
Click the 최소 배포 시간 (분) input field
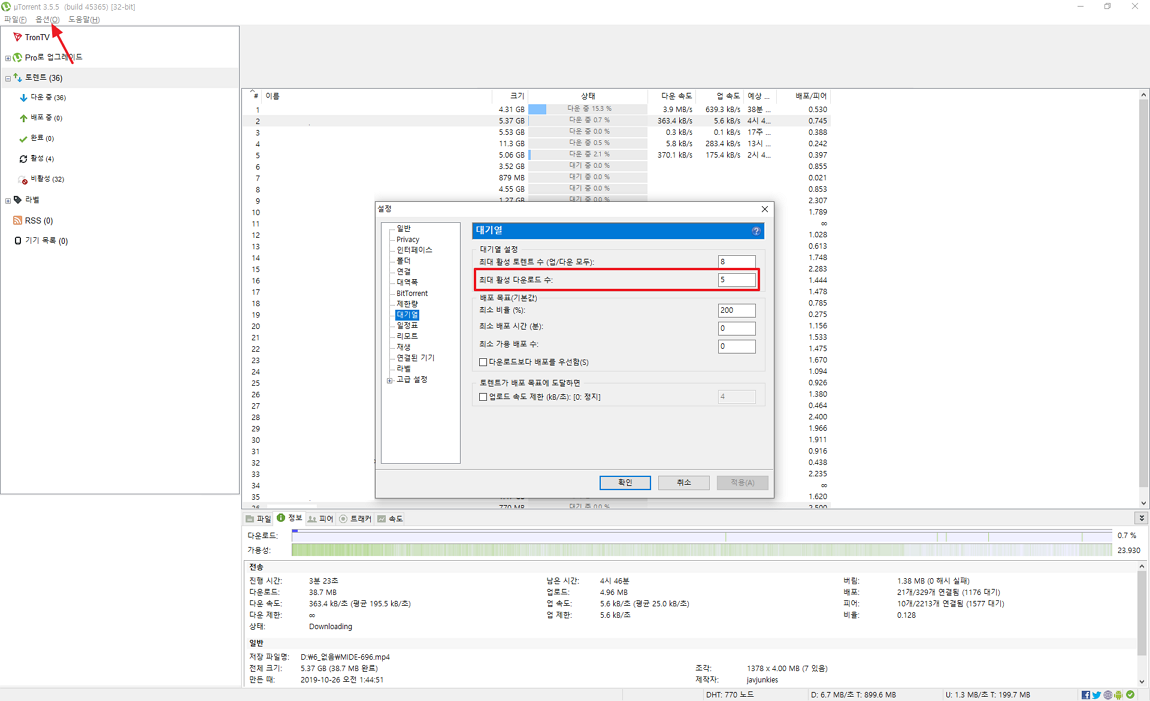click(x=736, y=329)
